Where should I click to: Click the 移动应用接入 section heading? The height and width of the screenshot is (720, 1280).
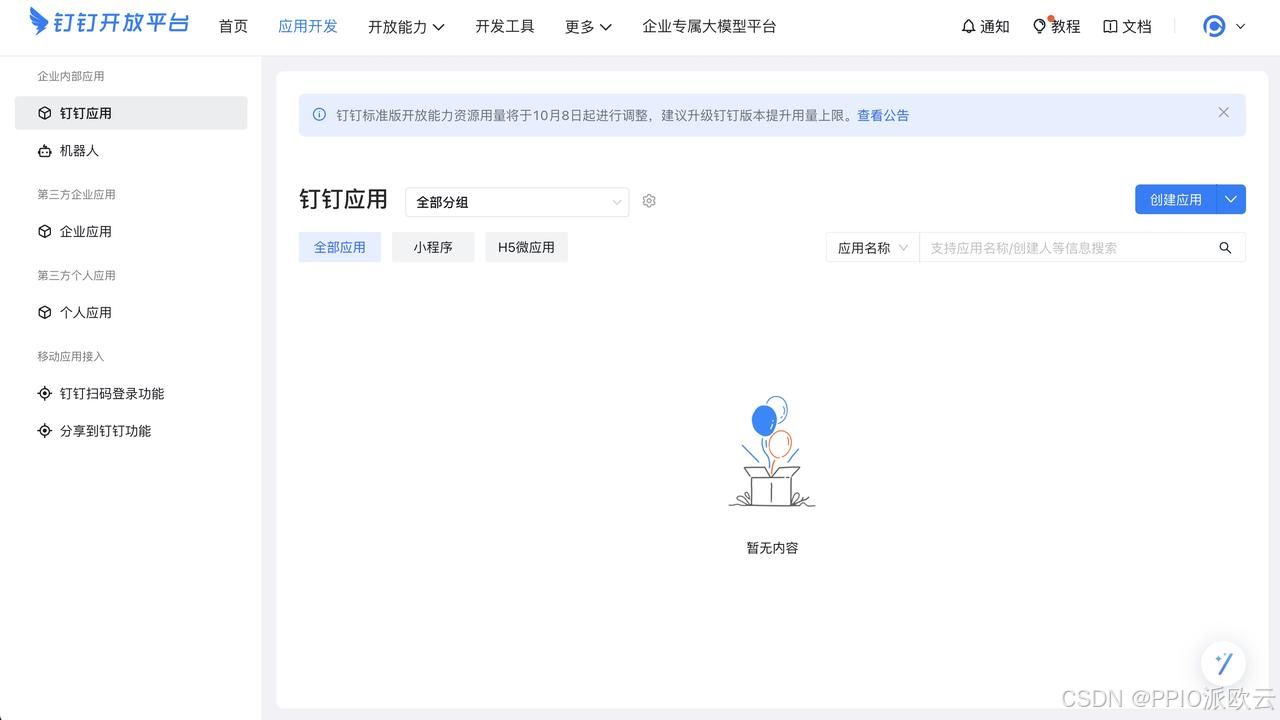tap(71, 356)
